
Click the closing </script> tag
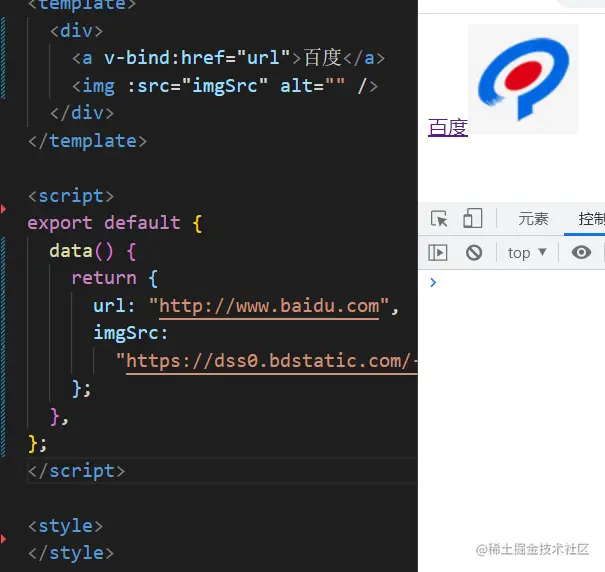tap(76, 471)
